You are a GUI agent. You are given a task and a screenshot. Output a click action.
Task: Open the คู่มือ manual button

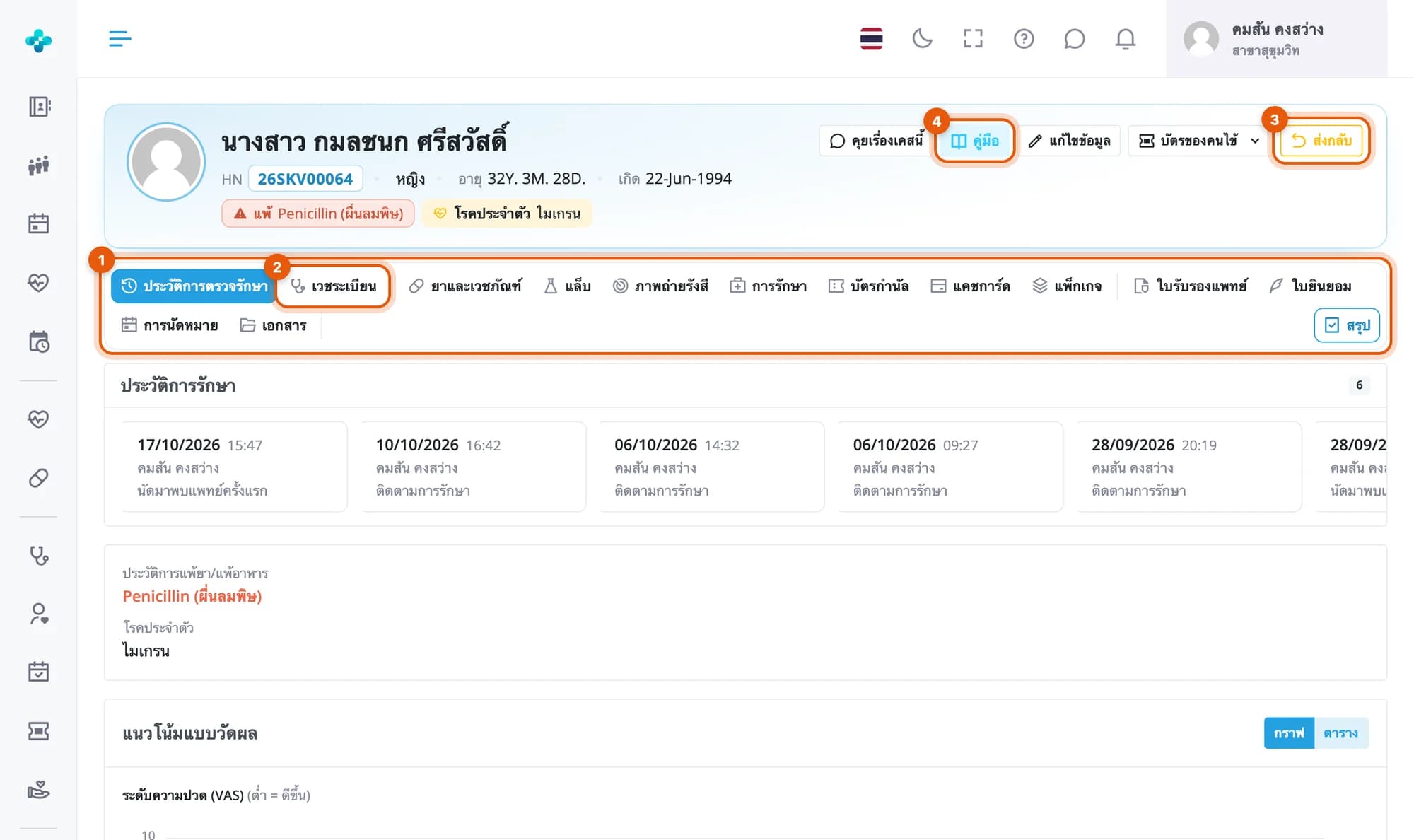974,141
